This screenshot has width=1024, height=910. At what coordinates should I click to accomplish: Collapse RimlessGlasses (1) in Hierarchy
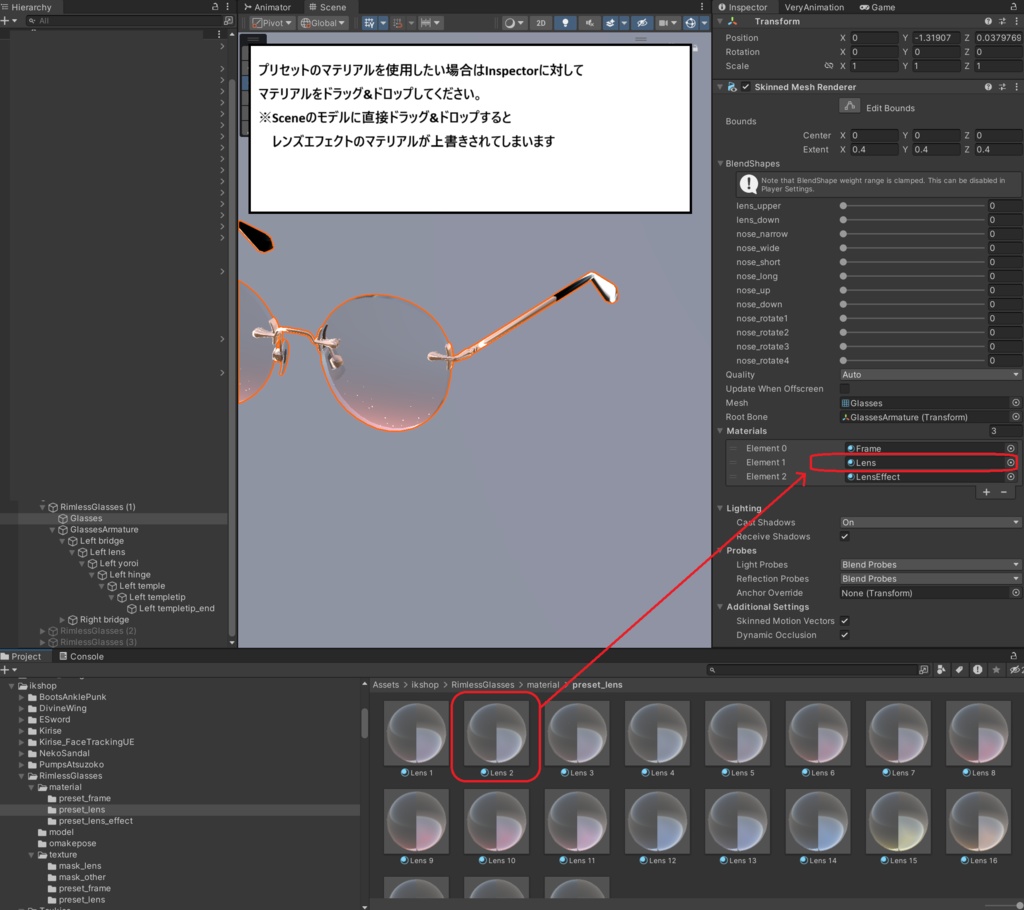tap(42, 507)
